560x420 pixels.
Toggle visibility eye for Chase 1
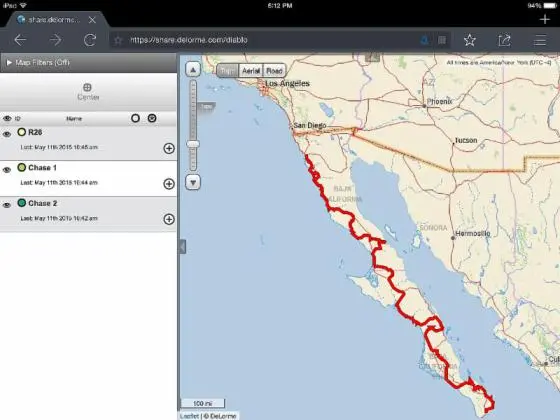tap(7, 170)
